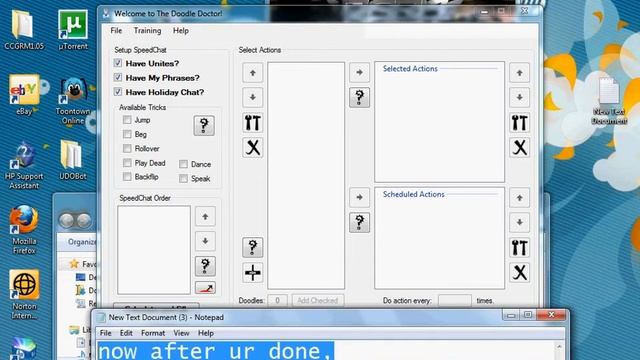Open help for SpeedChat Order
640x360 pixels.
pos(205,266)
